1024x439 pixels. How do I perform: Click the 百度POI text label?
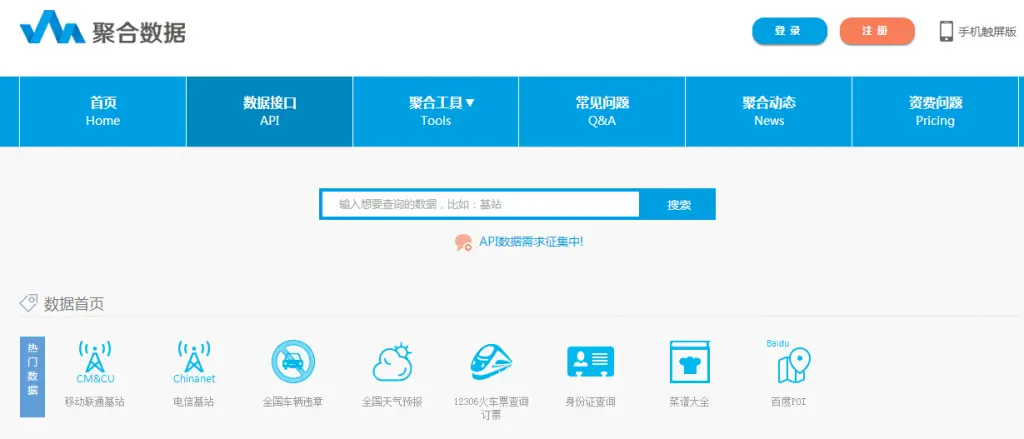[789, 402]
